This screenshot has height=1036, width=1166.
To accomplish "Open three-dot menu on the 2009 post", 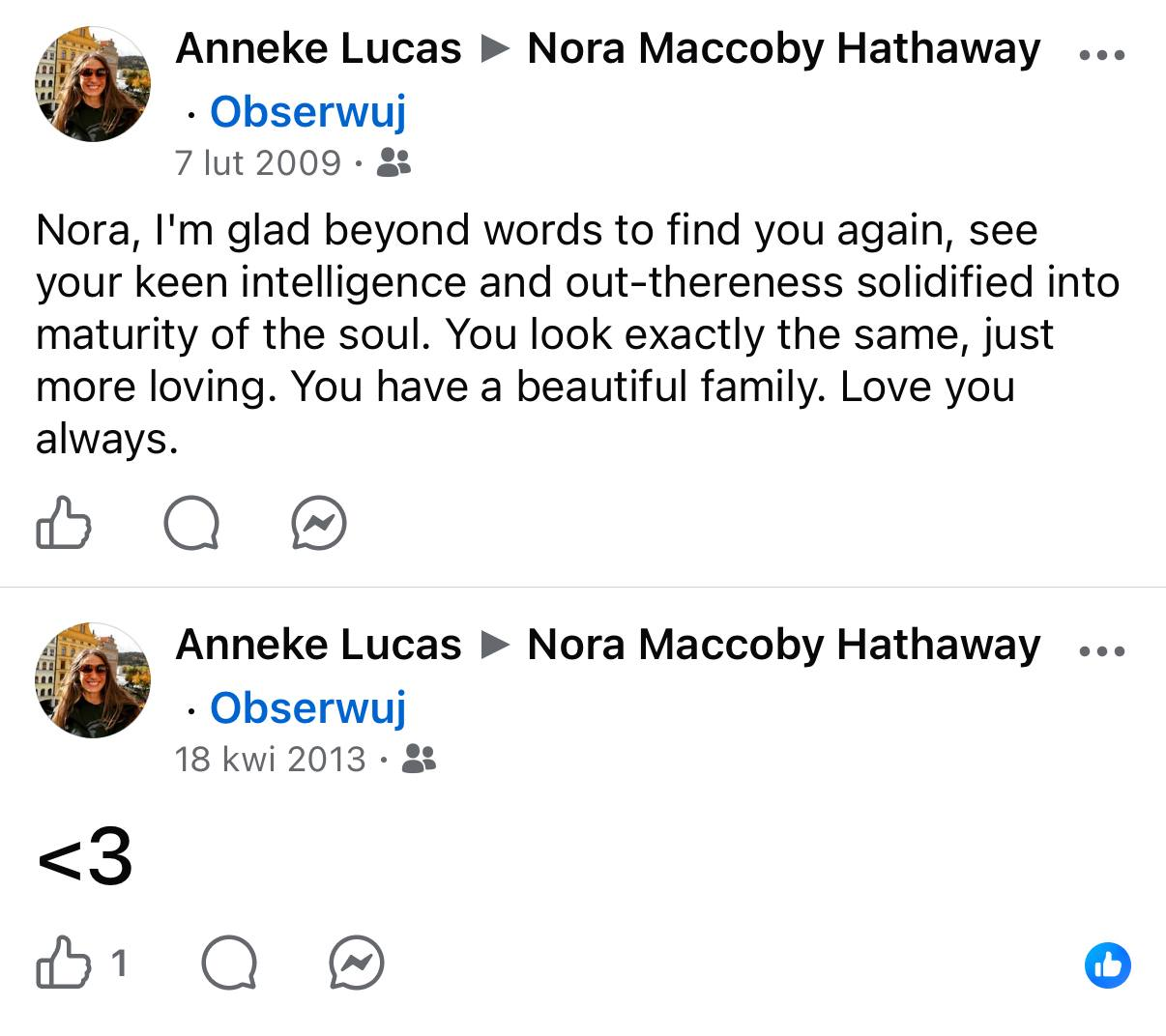I will click(x=1101, y=55).
